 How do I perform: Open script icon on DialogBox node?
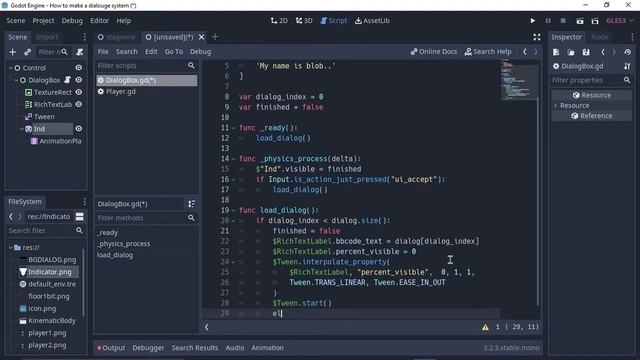(x=68, y=80)
